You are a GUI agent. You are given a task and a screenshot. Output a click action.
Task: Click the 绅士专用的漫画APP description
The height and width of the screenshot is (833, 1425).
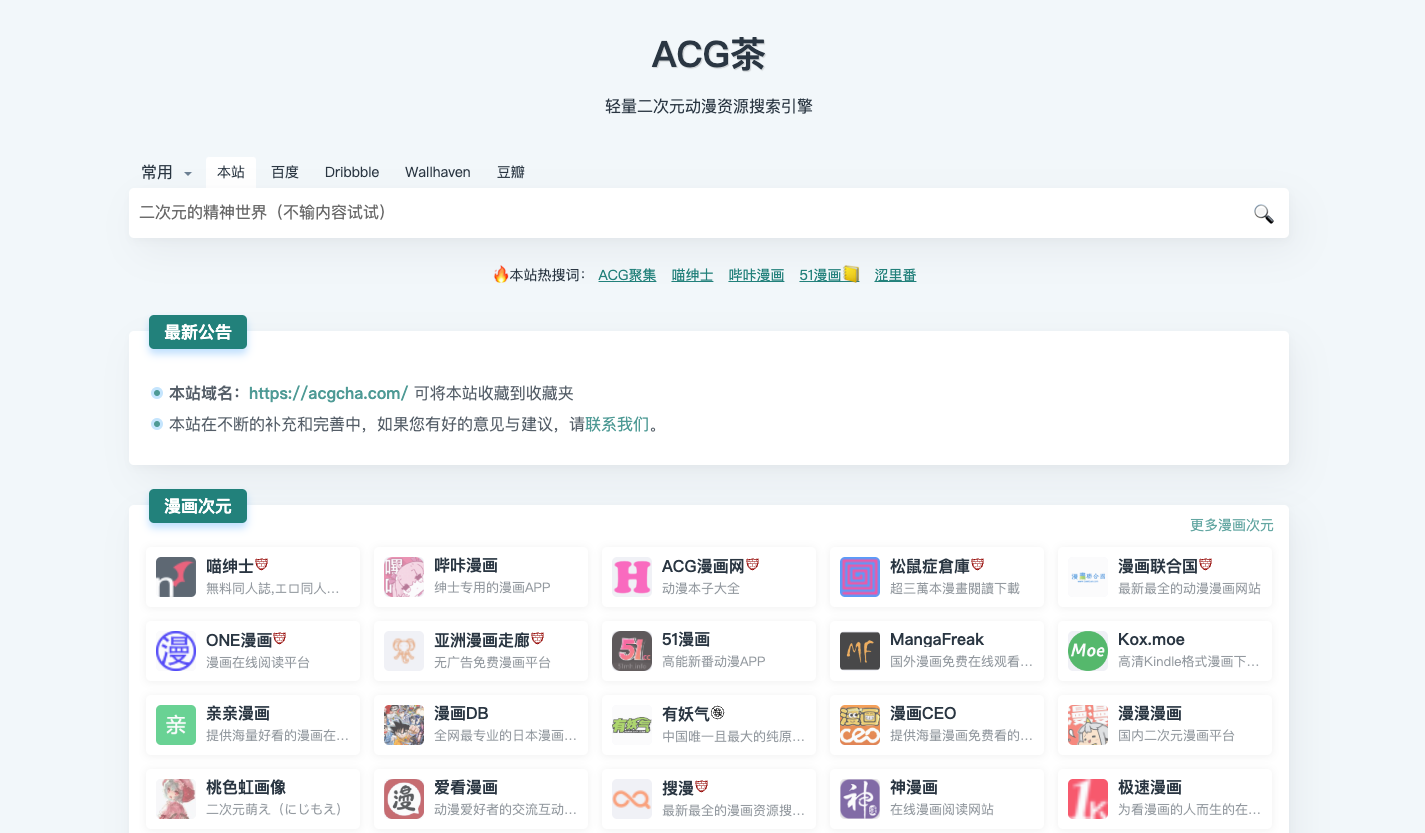coord(492,588)
